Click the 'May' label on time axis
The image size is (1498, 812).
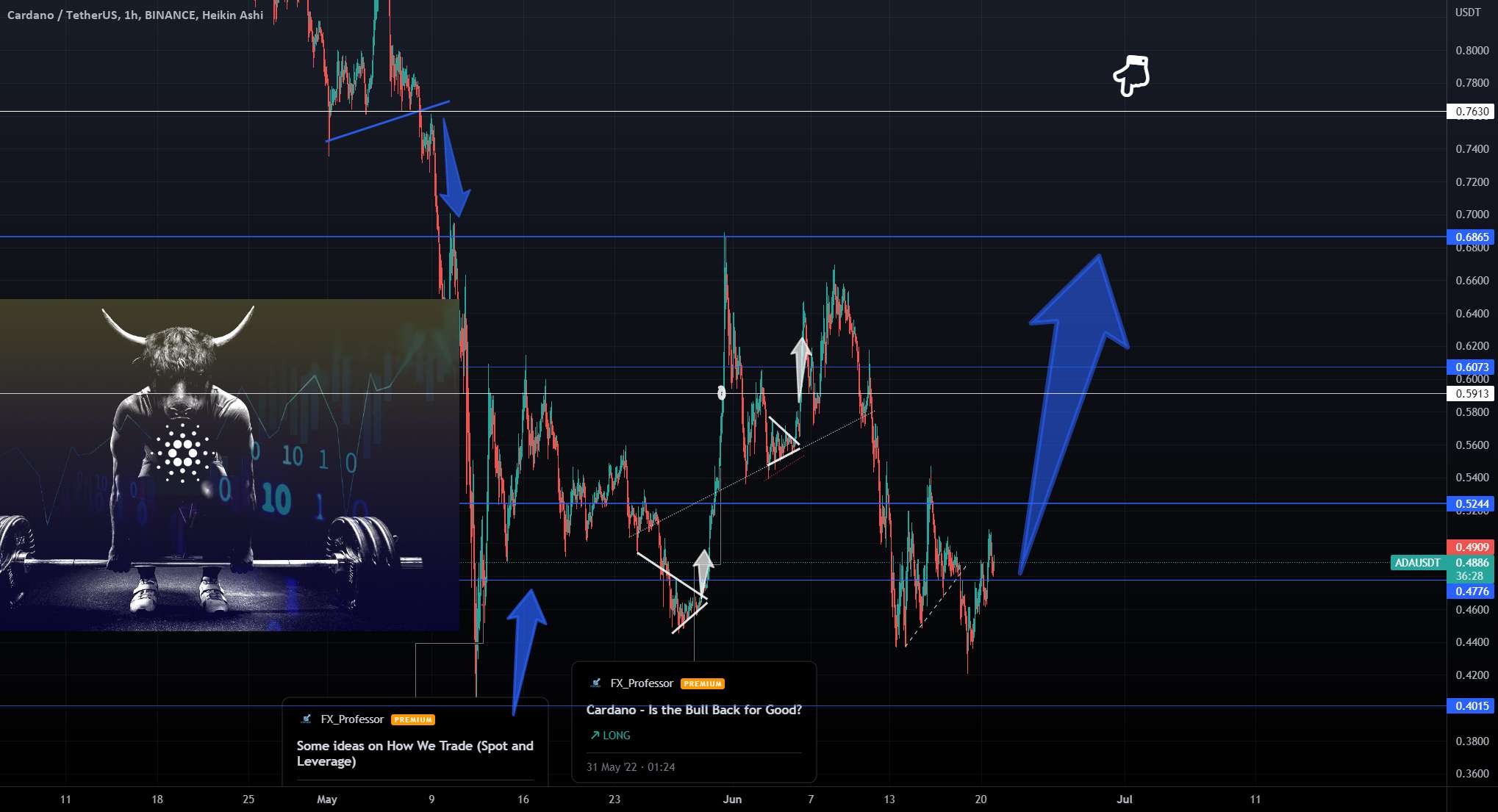327,800
